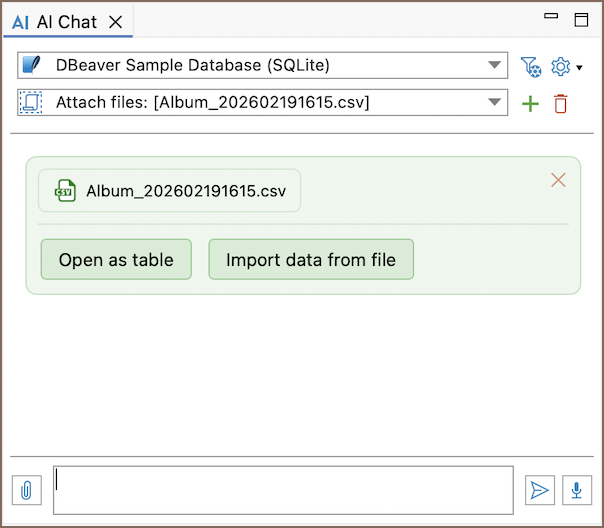Delete attachment using red trash icon
604x528 pixels.
[x=560, y=103]
